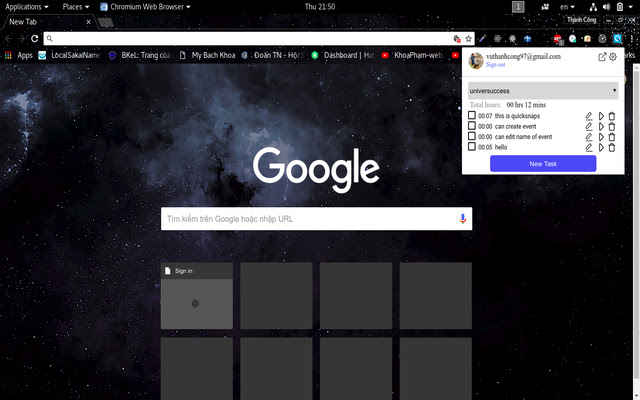Open the 'BKeL: Trang của' bookmark
640x400 pixels.
tap(139, 55)
